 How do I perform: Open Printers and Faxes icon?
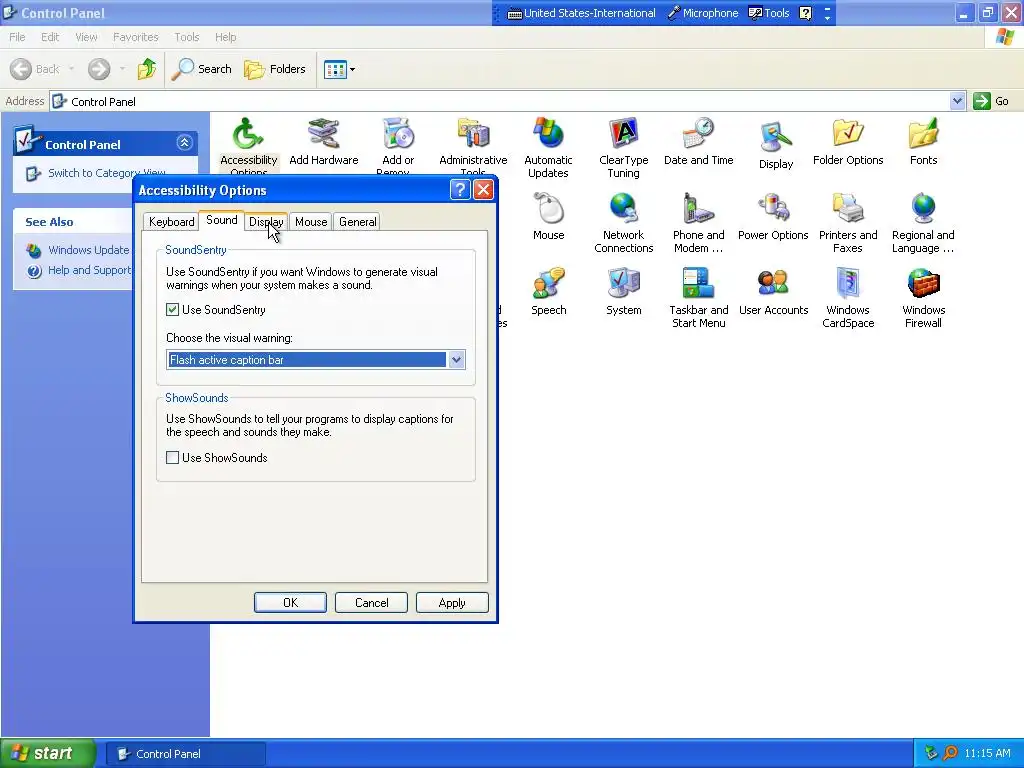(848, 223)
